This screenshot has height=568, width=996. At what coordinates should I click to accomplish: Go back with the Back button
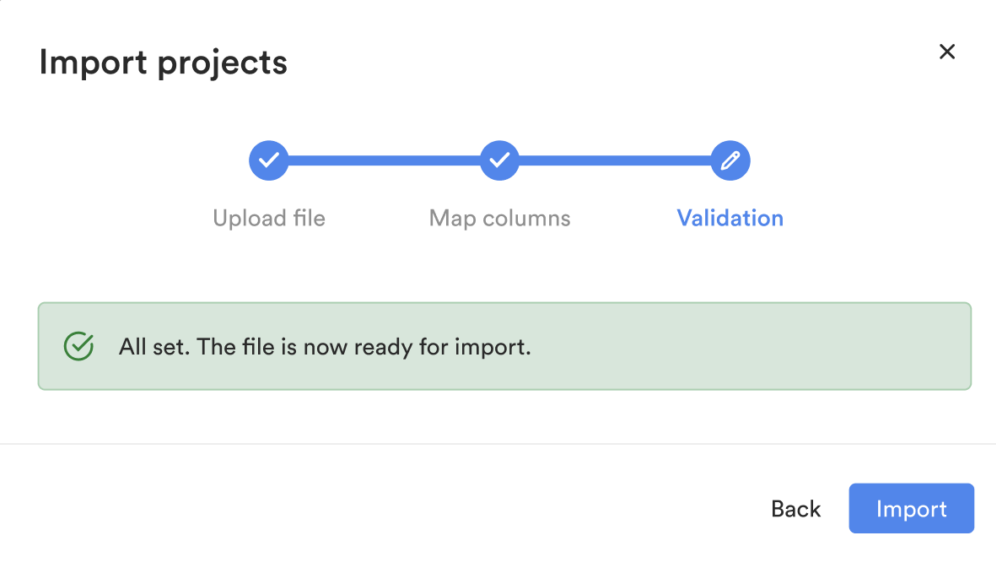tap(795, 509)
